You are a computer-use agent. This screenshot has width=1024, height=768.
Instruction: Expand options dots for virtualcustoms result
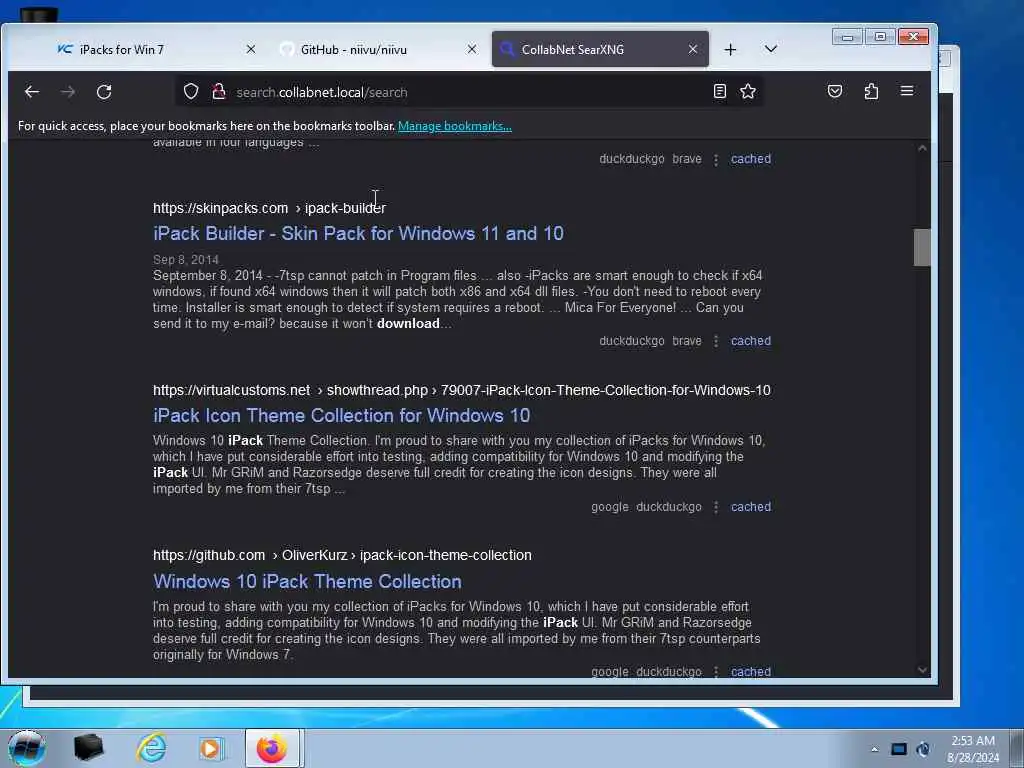tap(716, 507)
